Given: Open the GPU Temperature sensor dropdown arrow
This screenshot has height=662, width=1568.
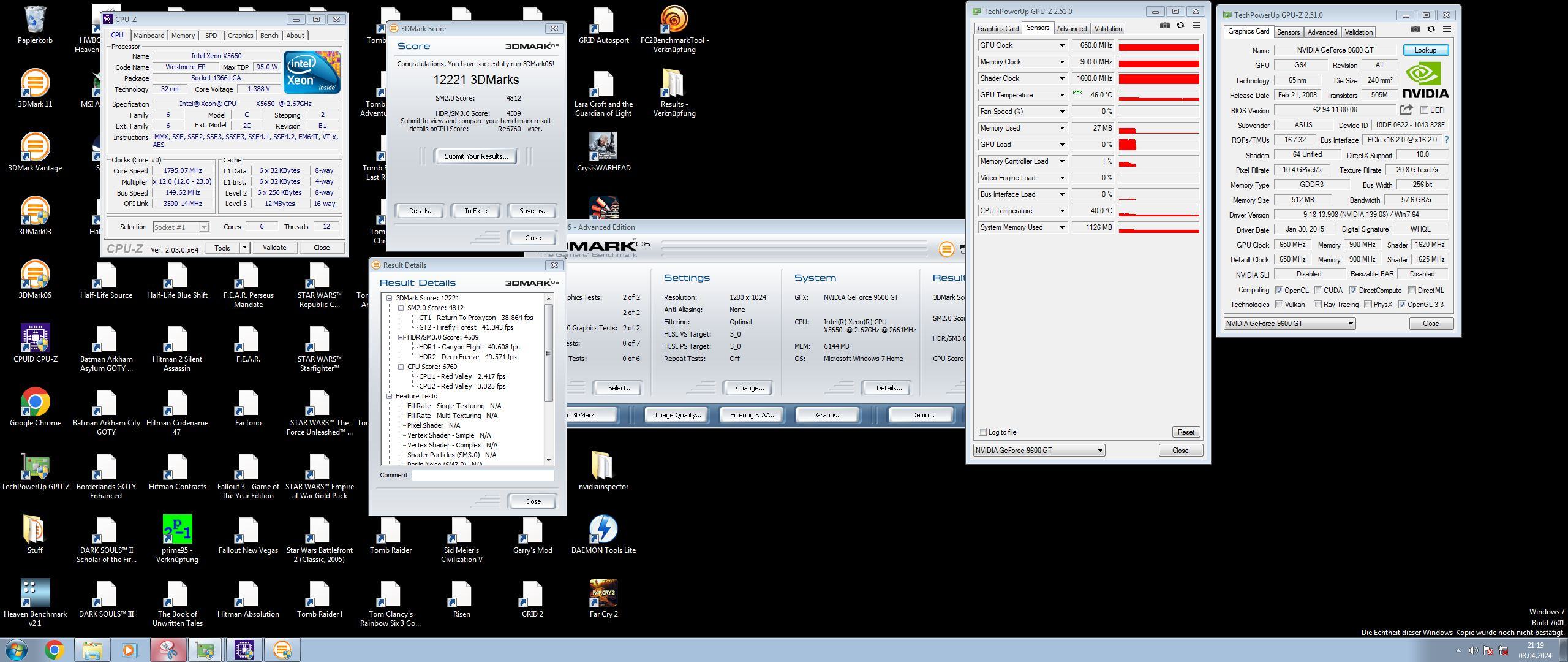Looking at the screenshot, I should click(x=1062, y=95).
